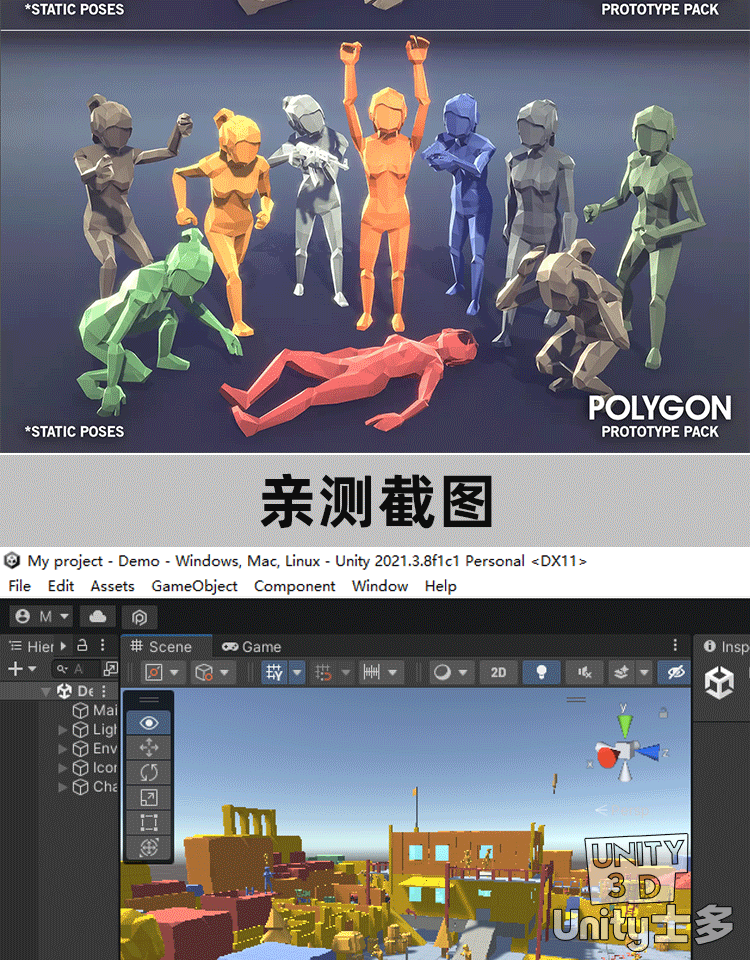Toggle scene visibility hidden-objects button
Image resolution: width=750 pixels, height=960 pixels.
(x=675, y=673)
